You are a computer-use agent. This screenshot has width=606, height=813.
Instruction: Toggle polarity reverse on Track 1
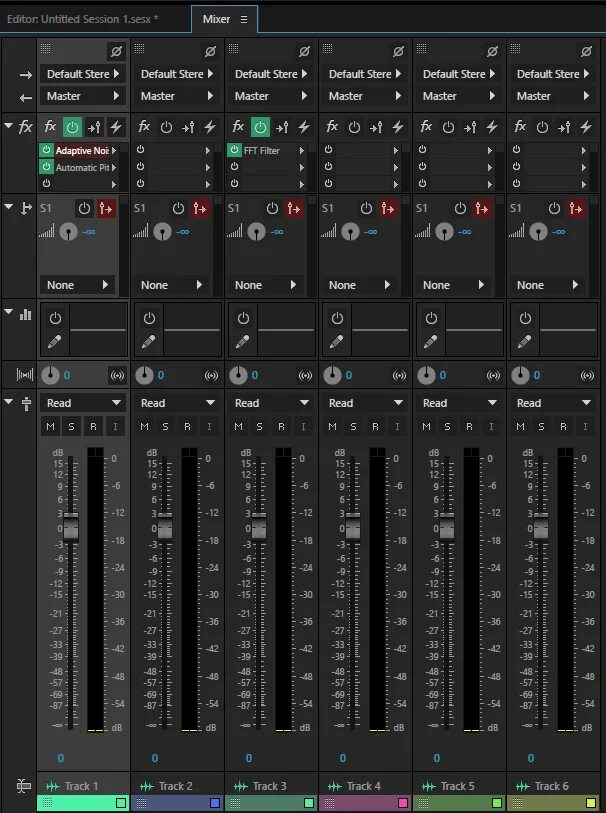point(116,51)
